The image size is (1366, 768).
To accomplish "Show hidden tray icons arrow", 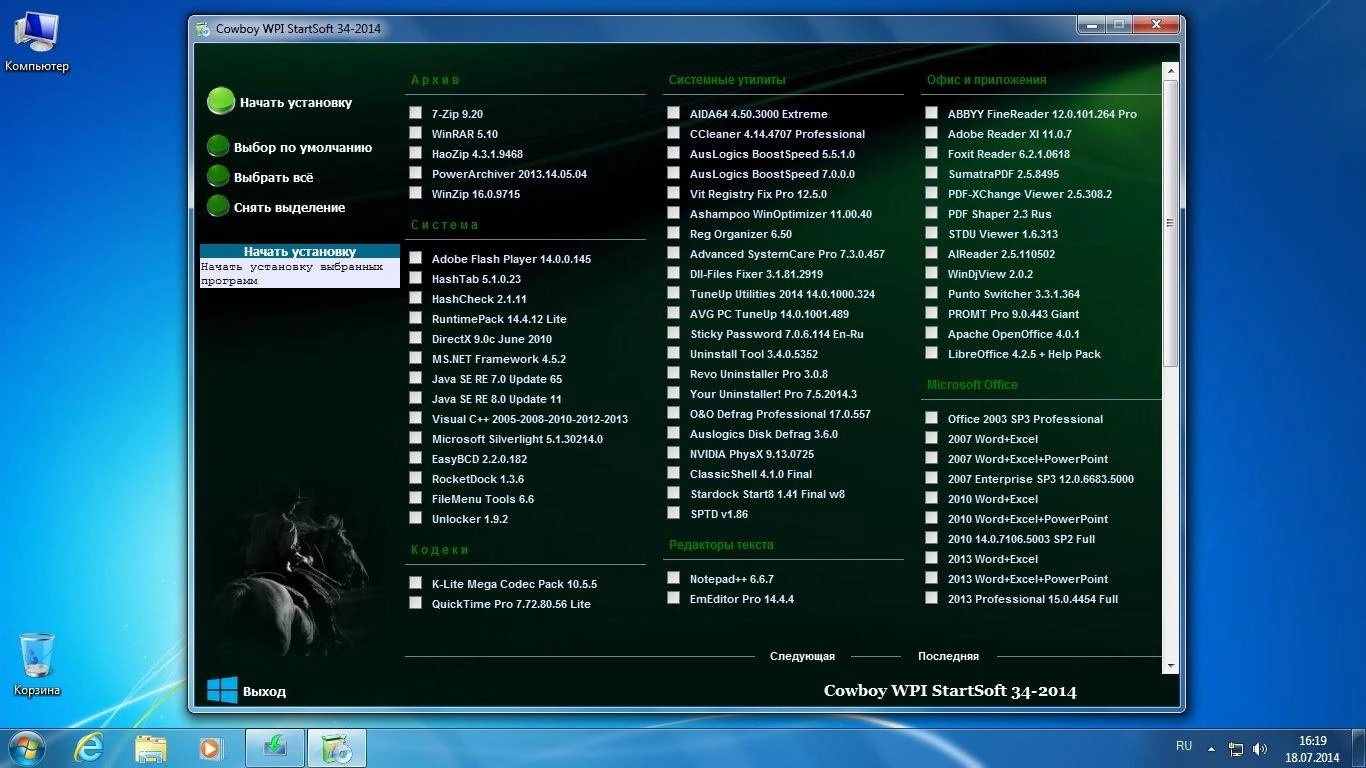I will pyautogui.click(x=1212, y=748).
